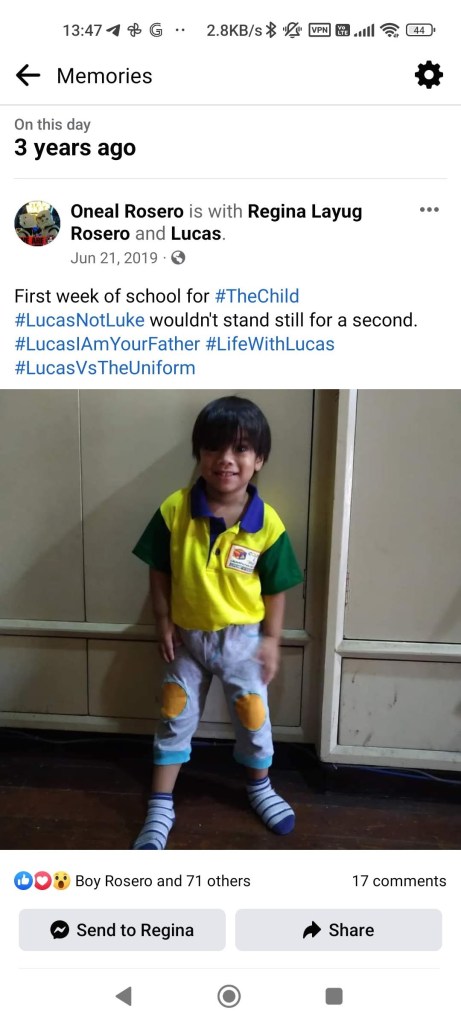Tap Send to Regina button
The image size is (461, 1024).
coord(122,930)
